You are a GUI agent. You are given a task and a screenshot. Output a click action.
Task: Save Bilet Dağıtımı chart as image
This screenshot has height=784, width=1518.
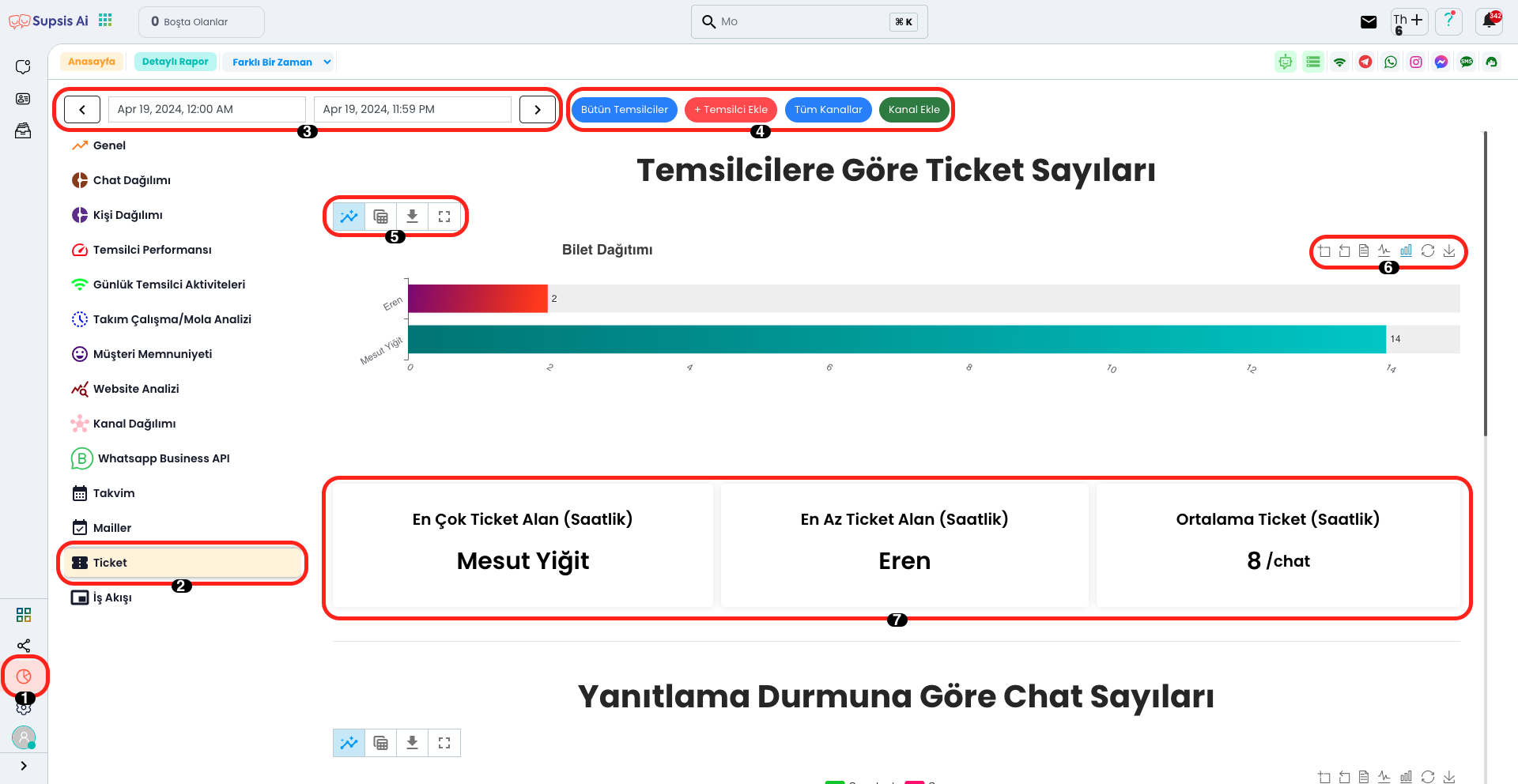[1449, 251]
